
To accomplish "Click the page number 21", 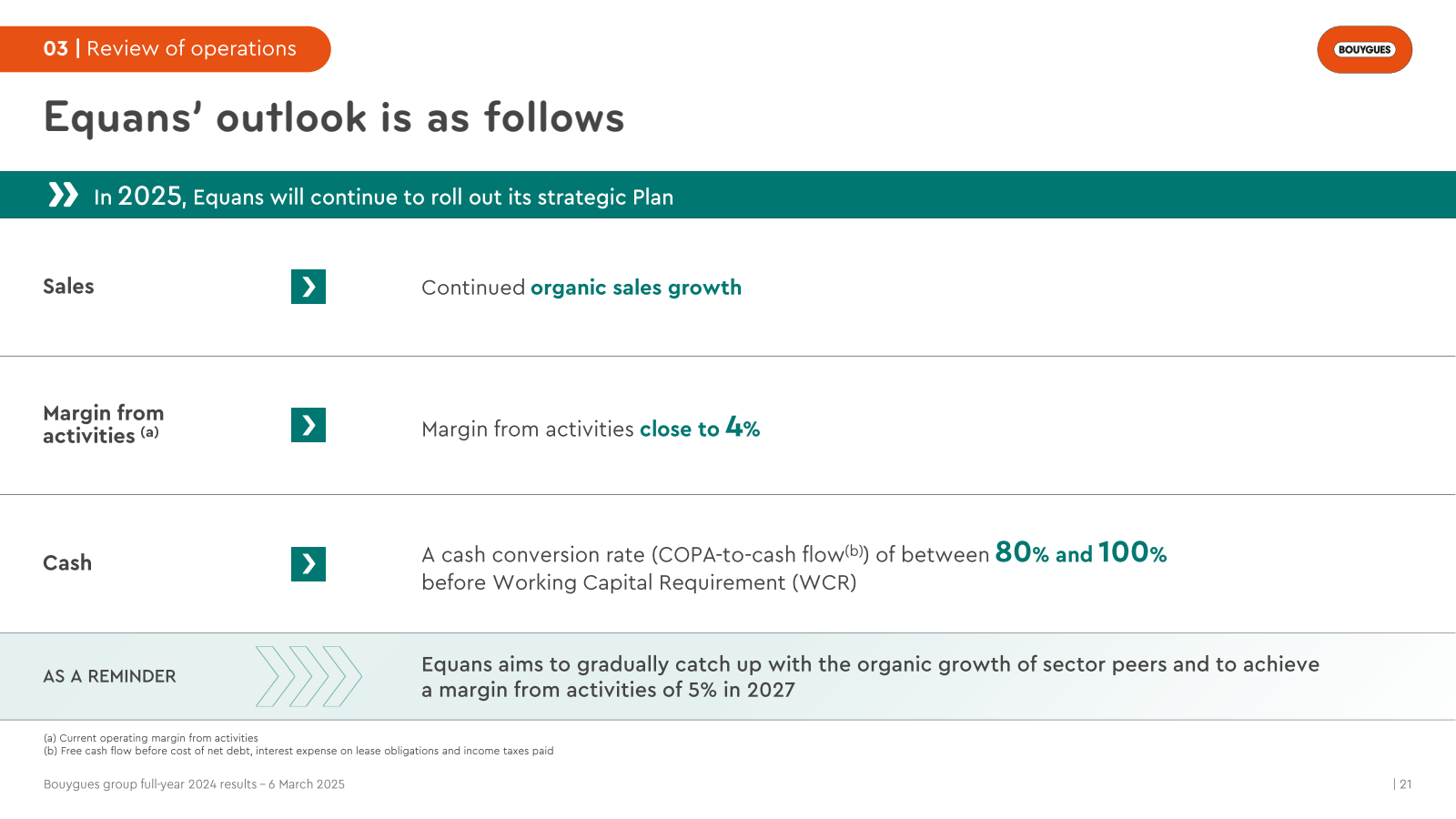I will point(1403,784).
